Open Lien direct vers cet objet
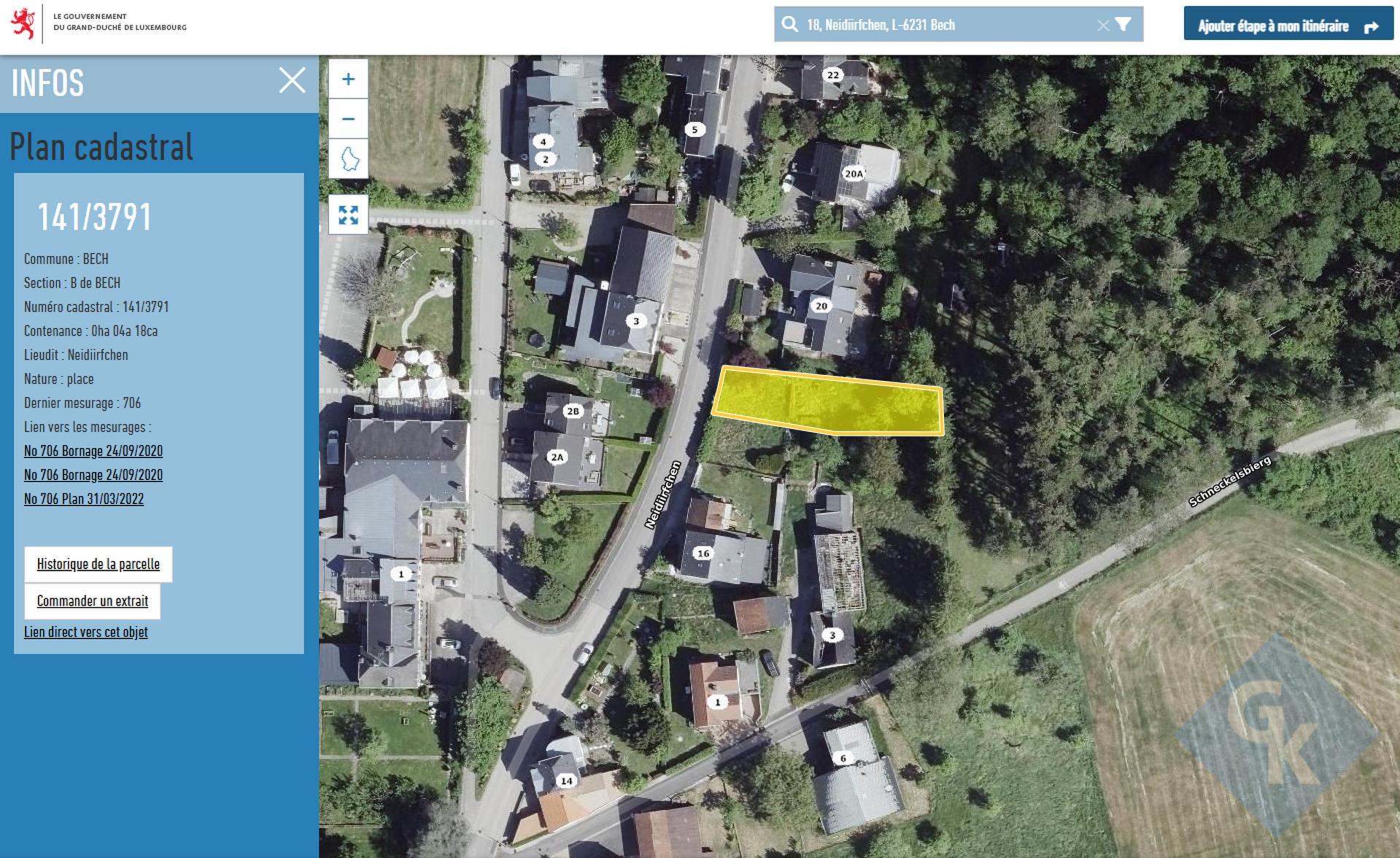 (86, 632)
